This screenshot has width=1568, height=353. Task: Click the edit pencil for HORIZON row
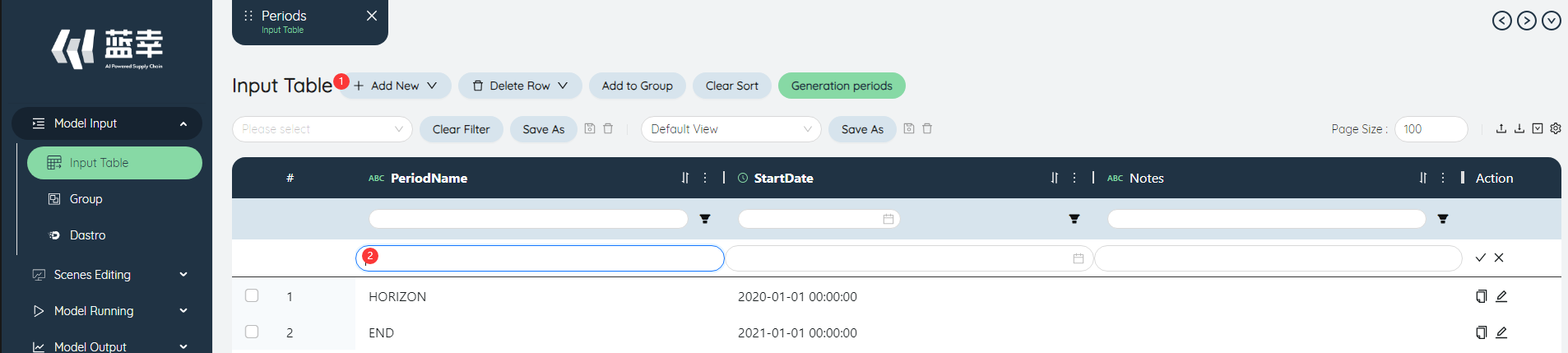[x=1501, y=296]
